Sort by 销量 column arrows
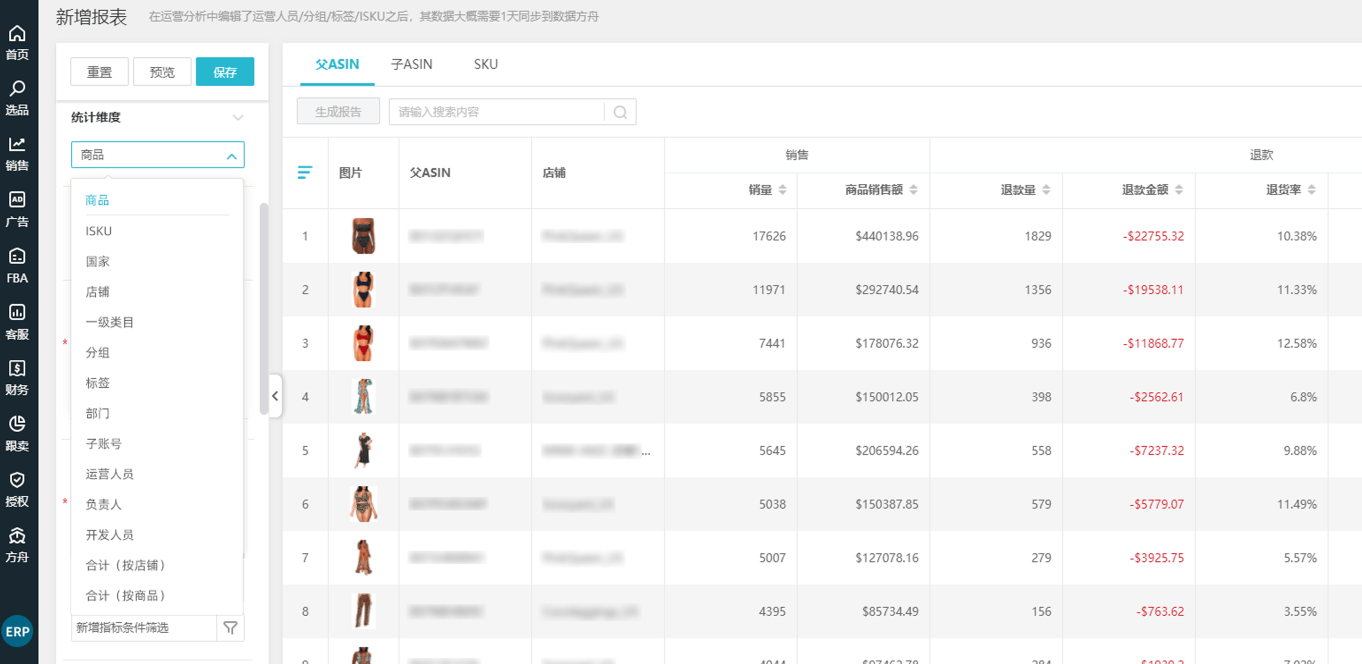 coord(782,190)
